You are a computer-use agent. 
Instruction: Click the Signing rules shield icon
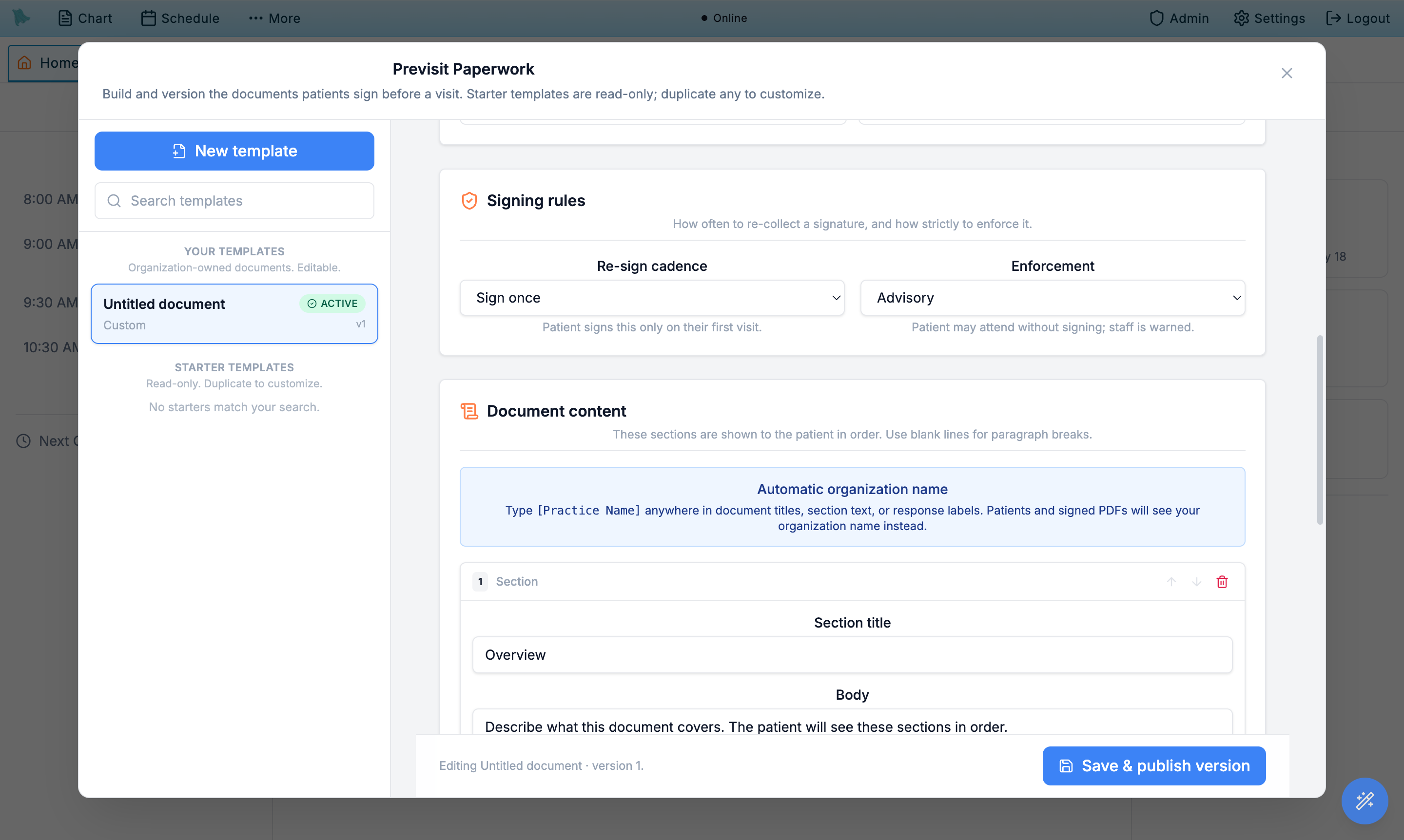[x=469, y=201]
